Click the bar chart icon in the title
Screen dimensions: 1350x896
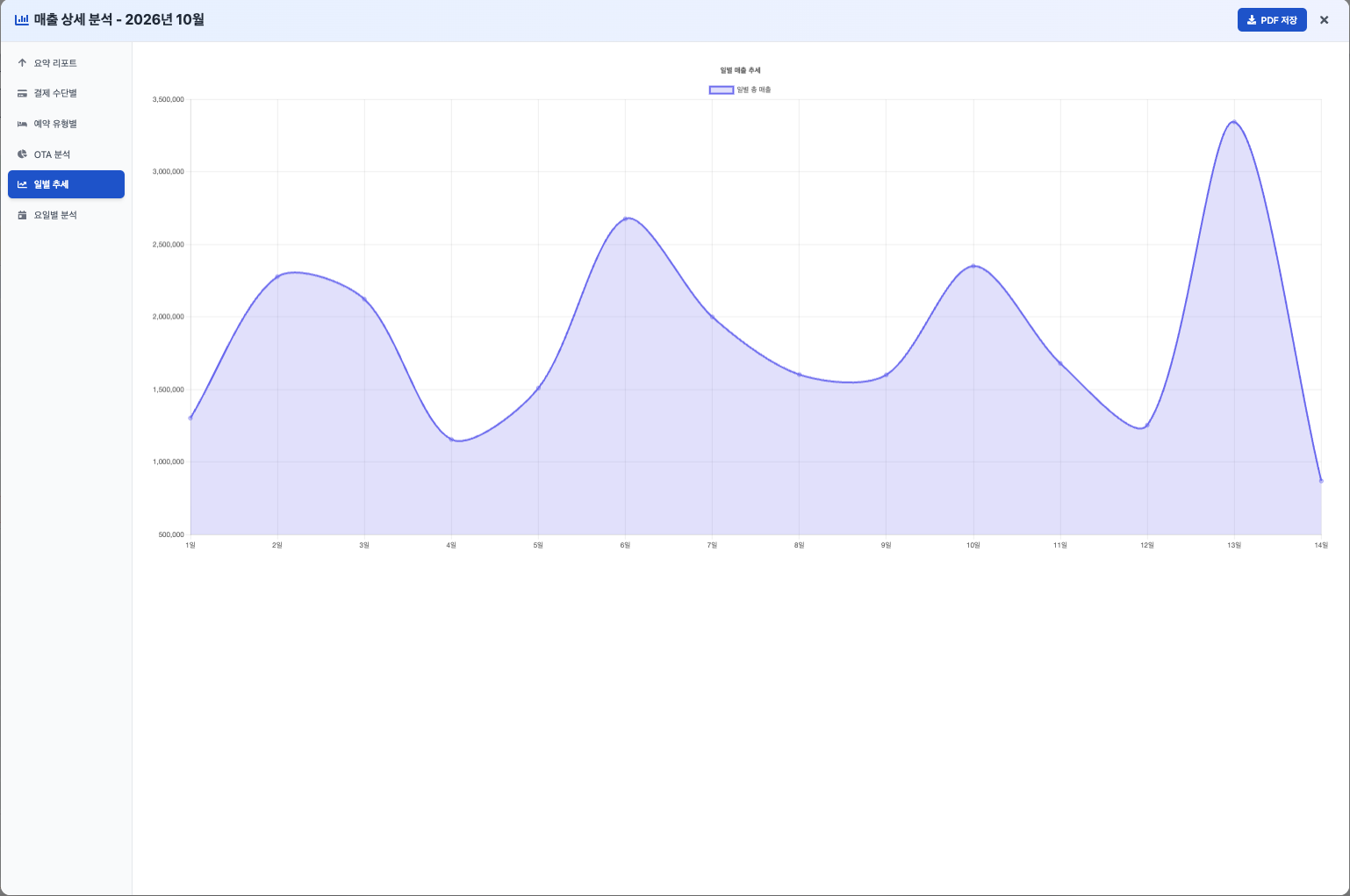(22, 19)
